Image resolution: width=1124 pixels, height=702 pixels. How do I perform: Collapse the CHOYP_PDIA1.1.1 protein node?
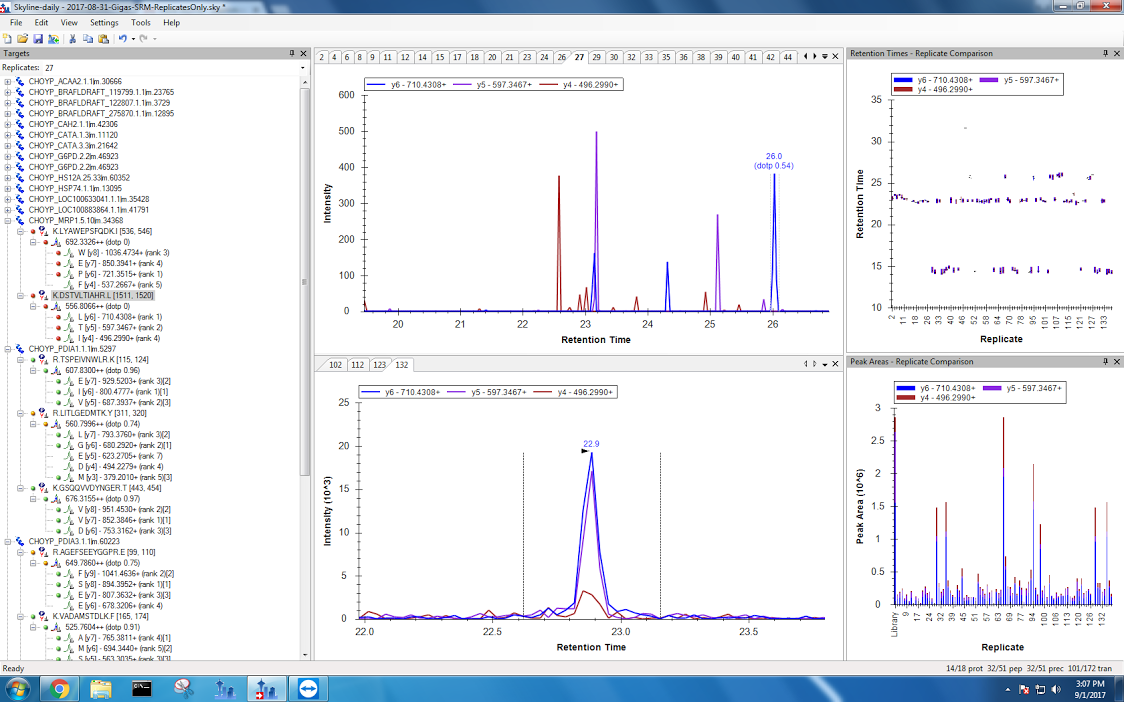tap(8, 349)
